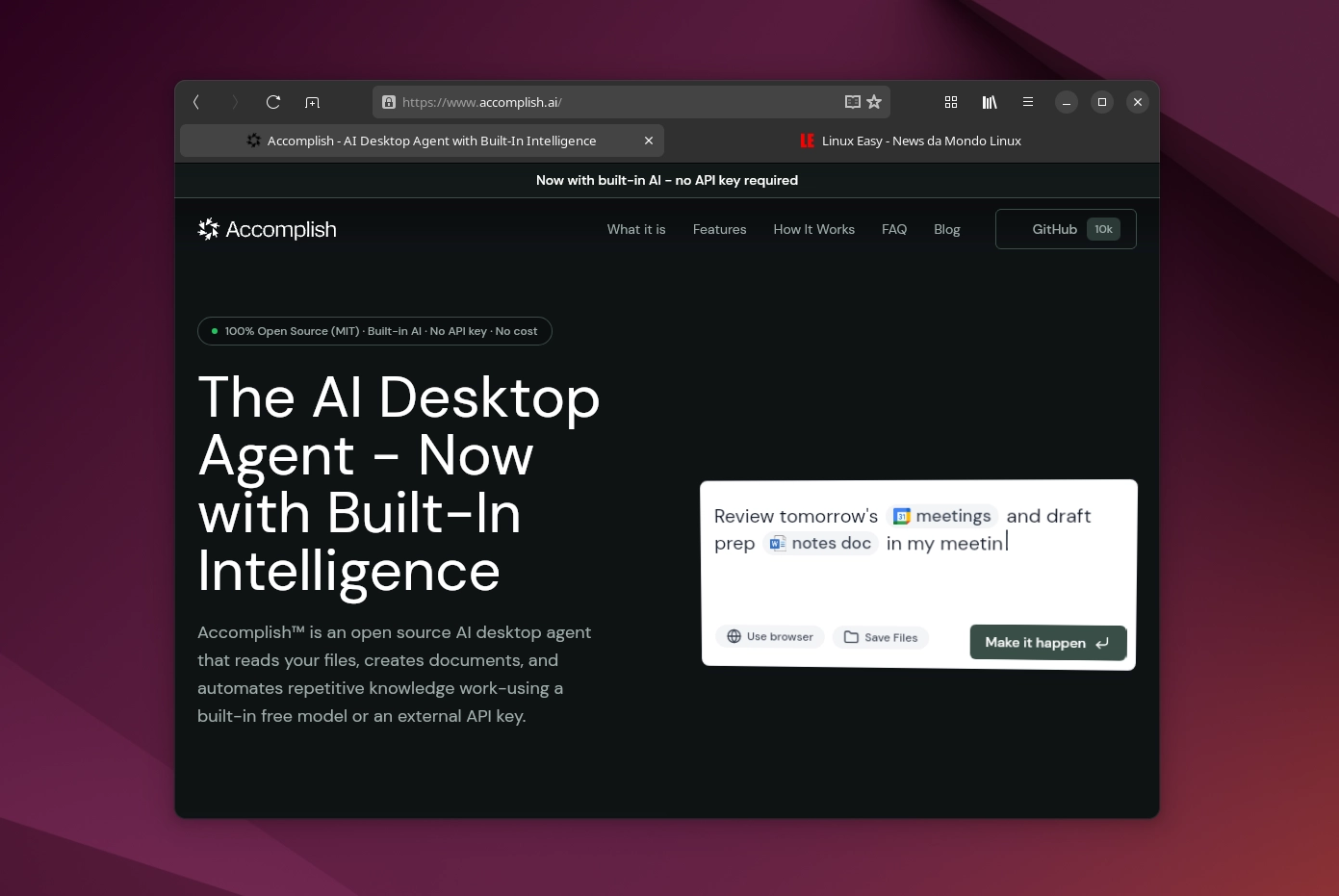Screen dimensions: 1339x896
Task: Navigate to the FAQ page
Action: click(894, 229)
